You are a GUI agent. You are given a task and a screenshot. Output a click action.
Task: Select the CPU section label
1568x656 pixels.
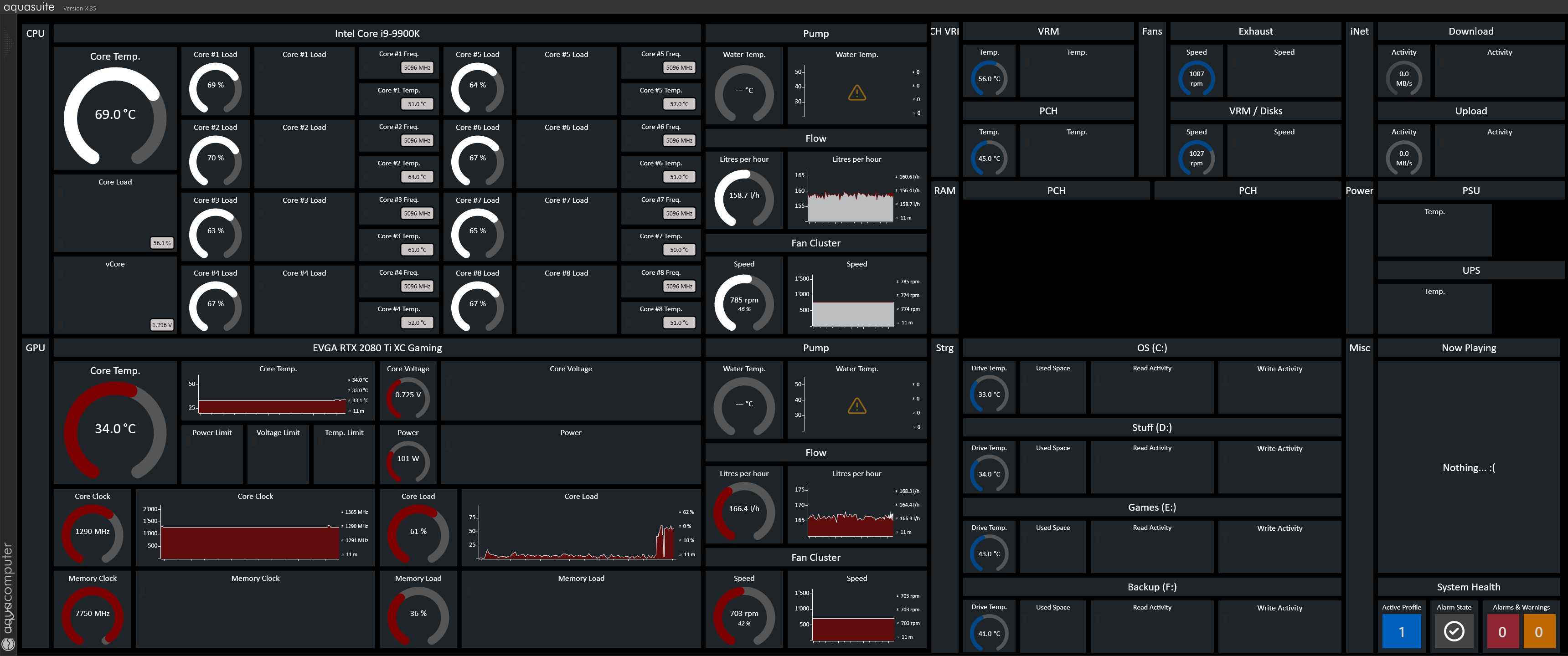35,33
